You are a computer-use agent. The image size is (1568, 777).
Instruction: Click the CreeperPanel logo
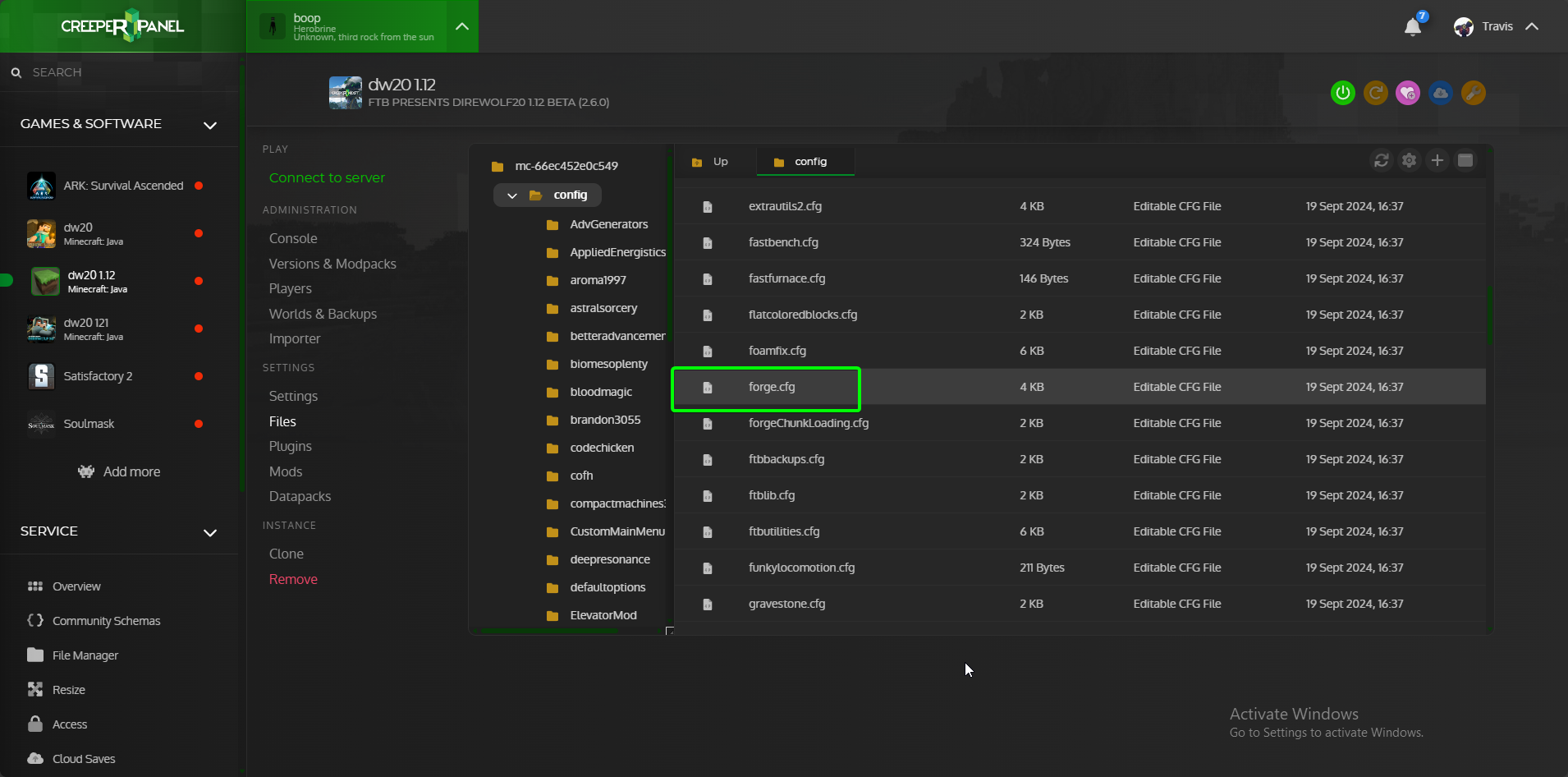[x=122, y=25]
